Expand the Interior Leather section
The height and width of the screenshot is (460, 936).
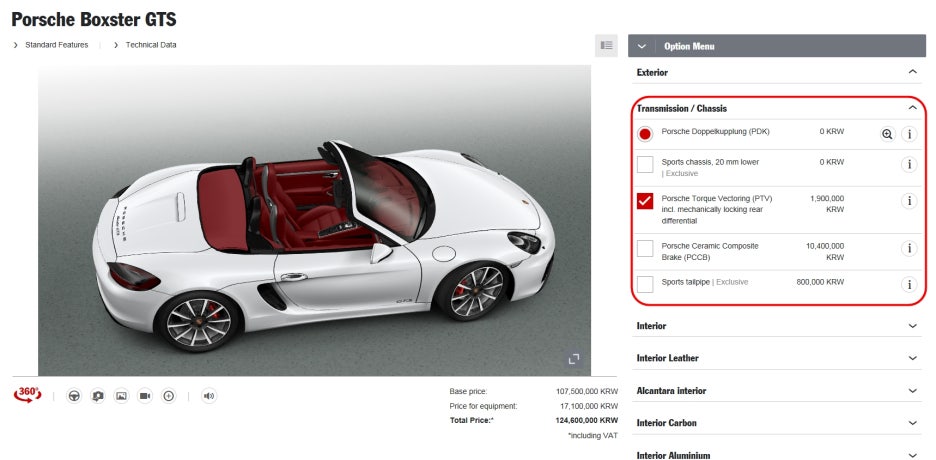click(777, 358)
